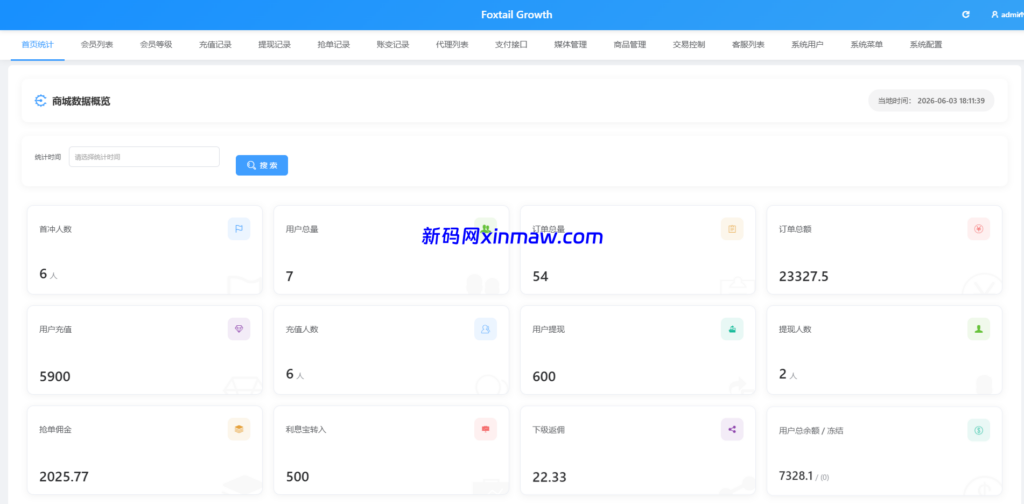Select the 代理列表 tab
The image size is (1024, 504).
[x=452, y=45]
